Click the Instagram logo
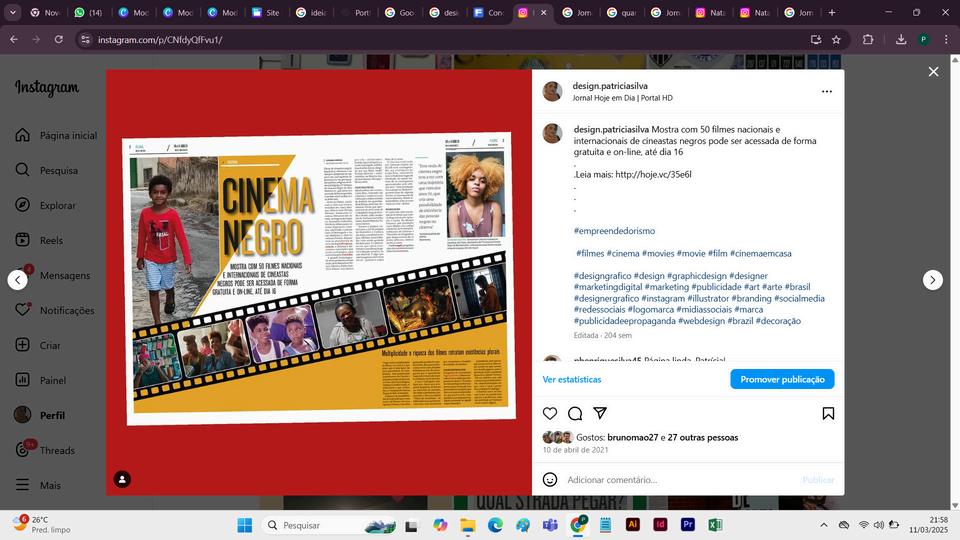960x540 pixels. [47, 88]
